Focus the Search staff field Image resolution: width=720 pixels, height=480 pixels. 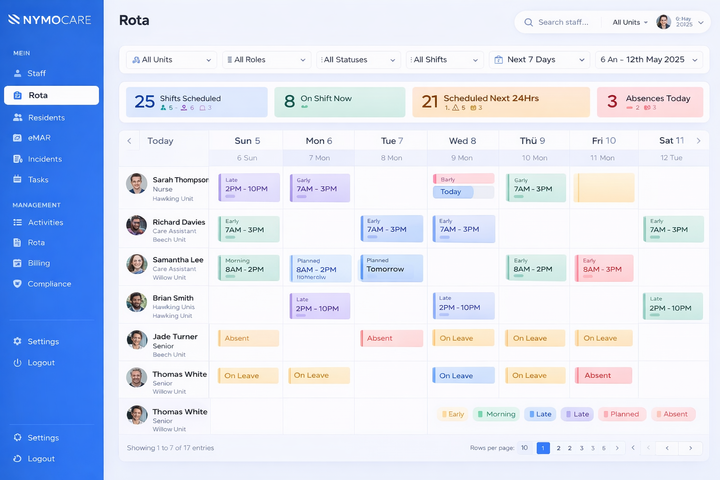pos(563,22)
